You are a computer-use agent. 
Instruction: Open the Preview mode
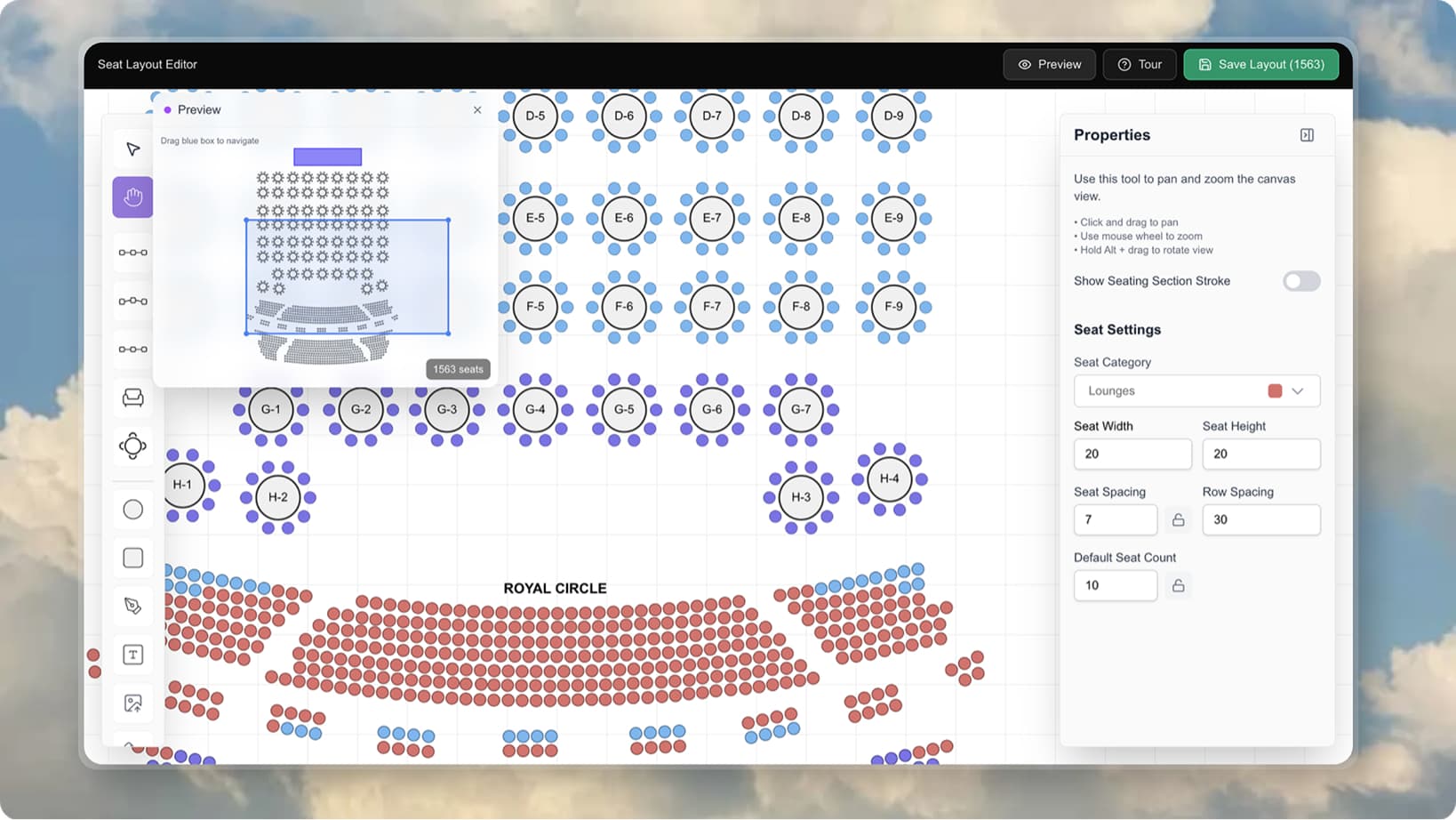(x=1049, y=64)
